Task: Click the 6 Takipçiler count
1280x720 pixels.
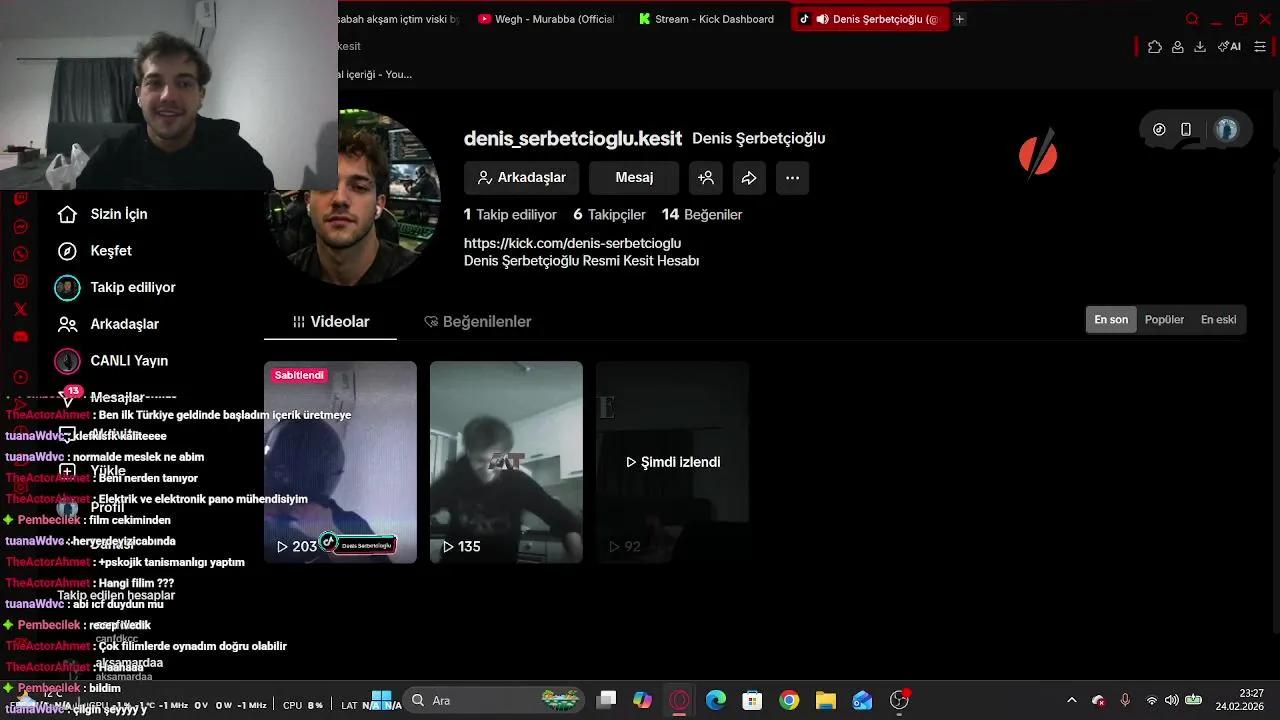Action: (x=609, y=214)
